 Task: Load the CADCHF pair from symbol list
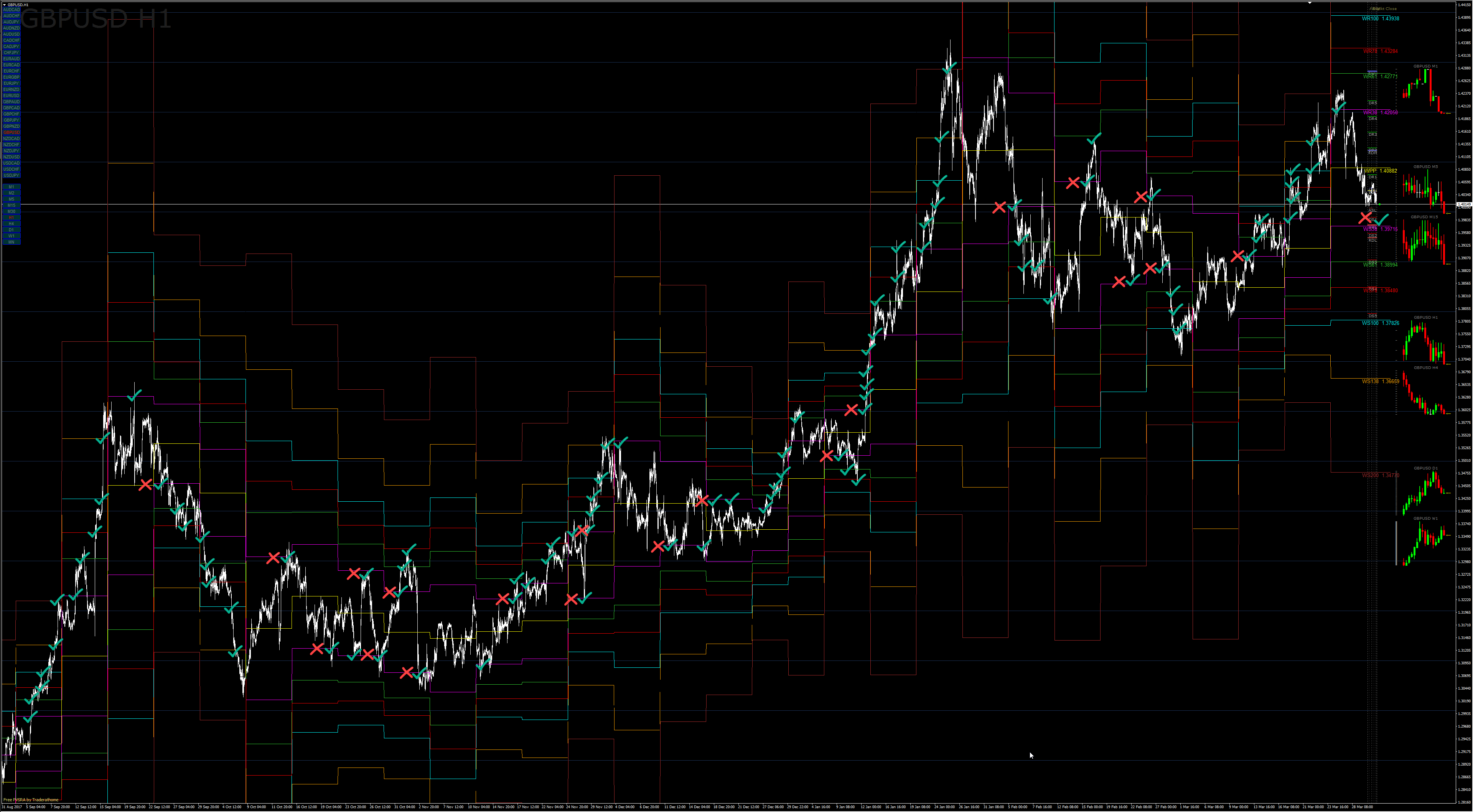(x=12, y=41)
